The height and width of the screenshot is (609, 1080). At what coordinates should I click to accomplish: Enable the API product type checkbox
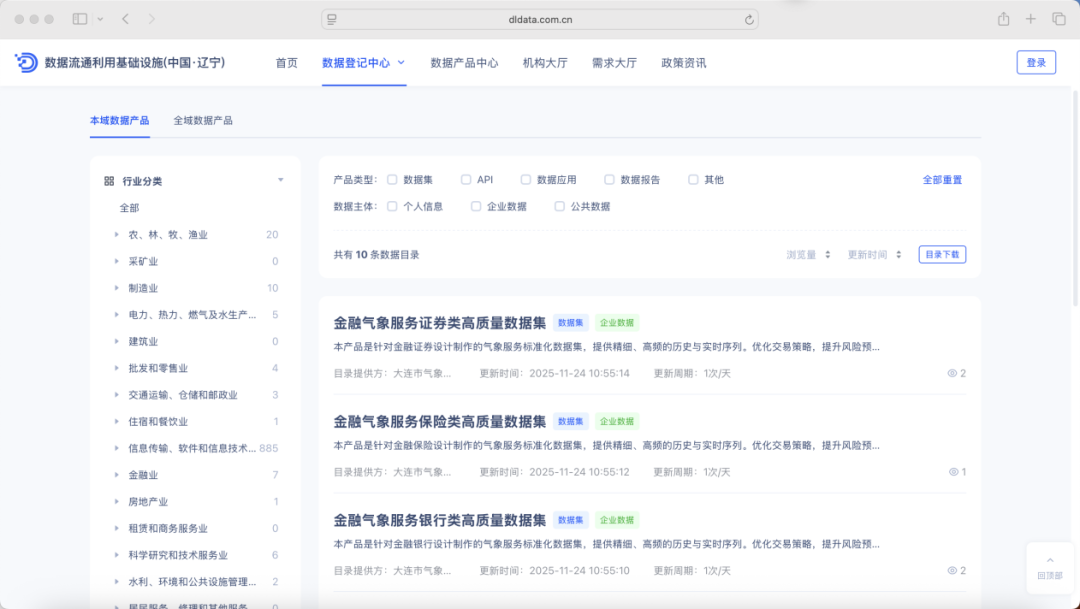466,180
